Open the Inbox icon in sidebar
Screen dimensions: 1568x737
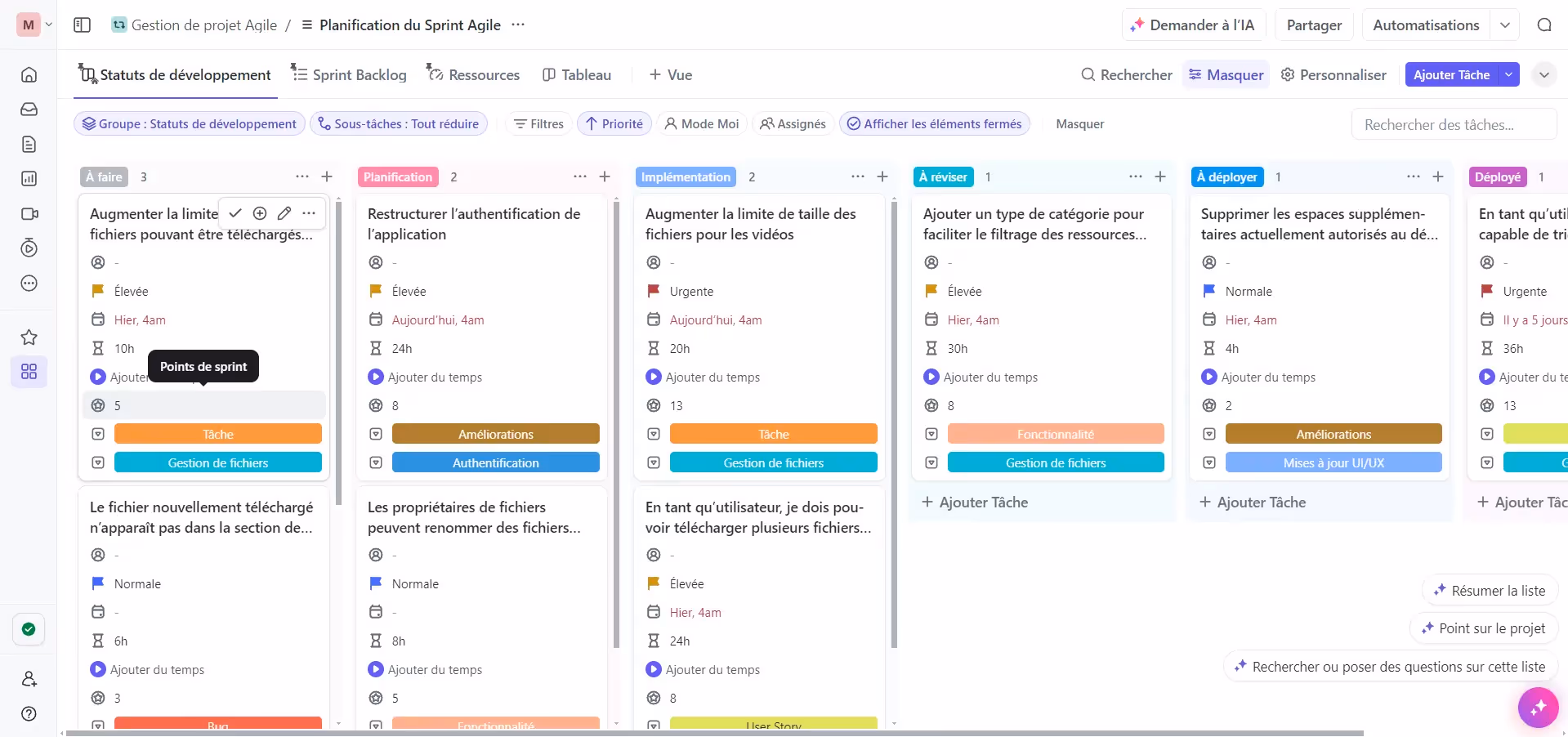click(x=29, y=109)
